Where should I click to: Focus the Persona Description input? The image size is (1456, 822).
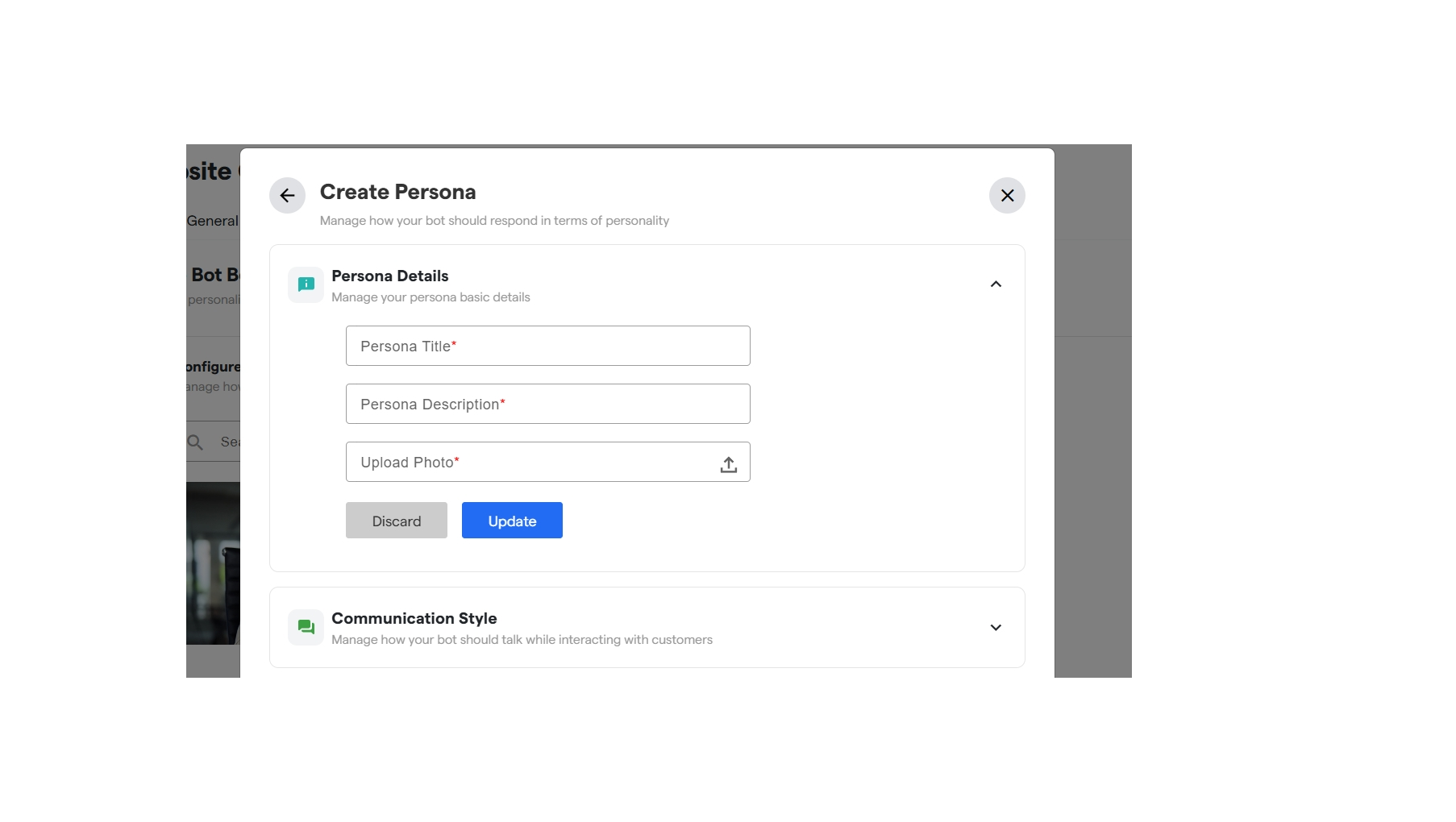547,404
